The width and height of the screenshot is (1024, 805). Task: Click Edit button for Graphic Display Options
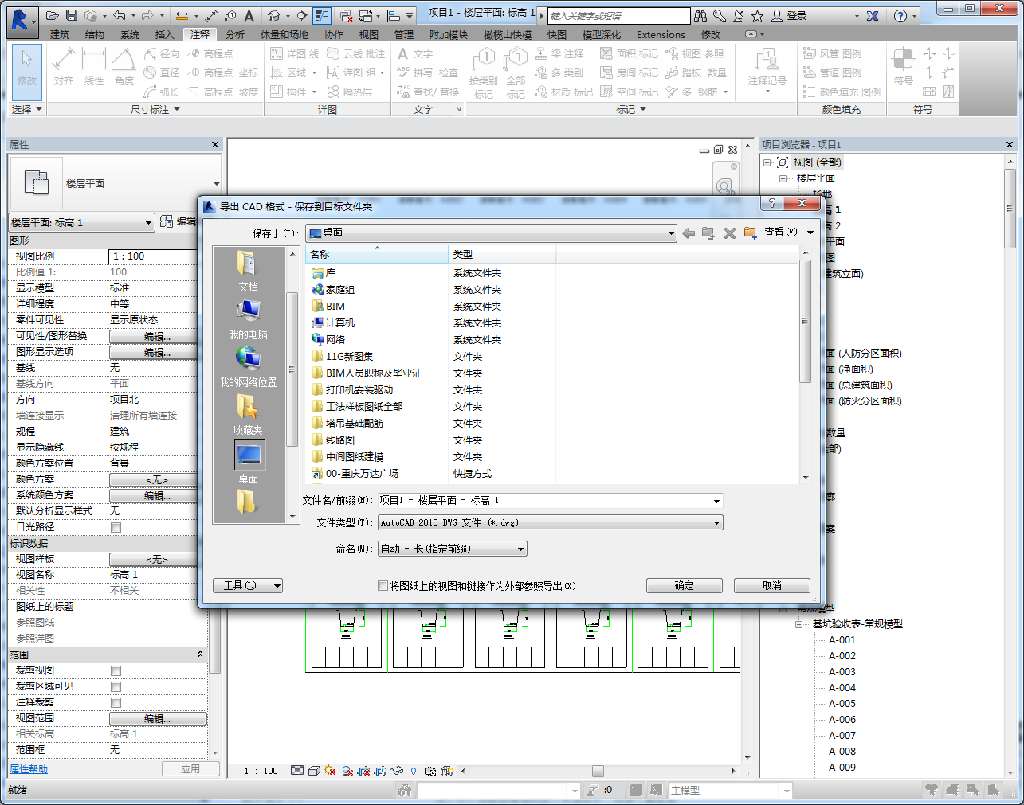[x=154, y=353]
